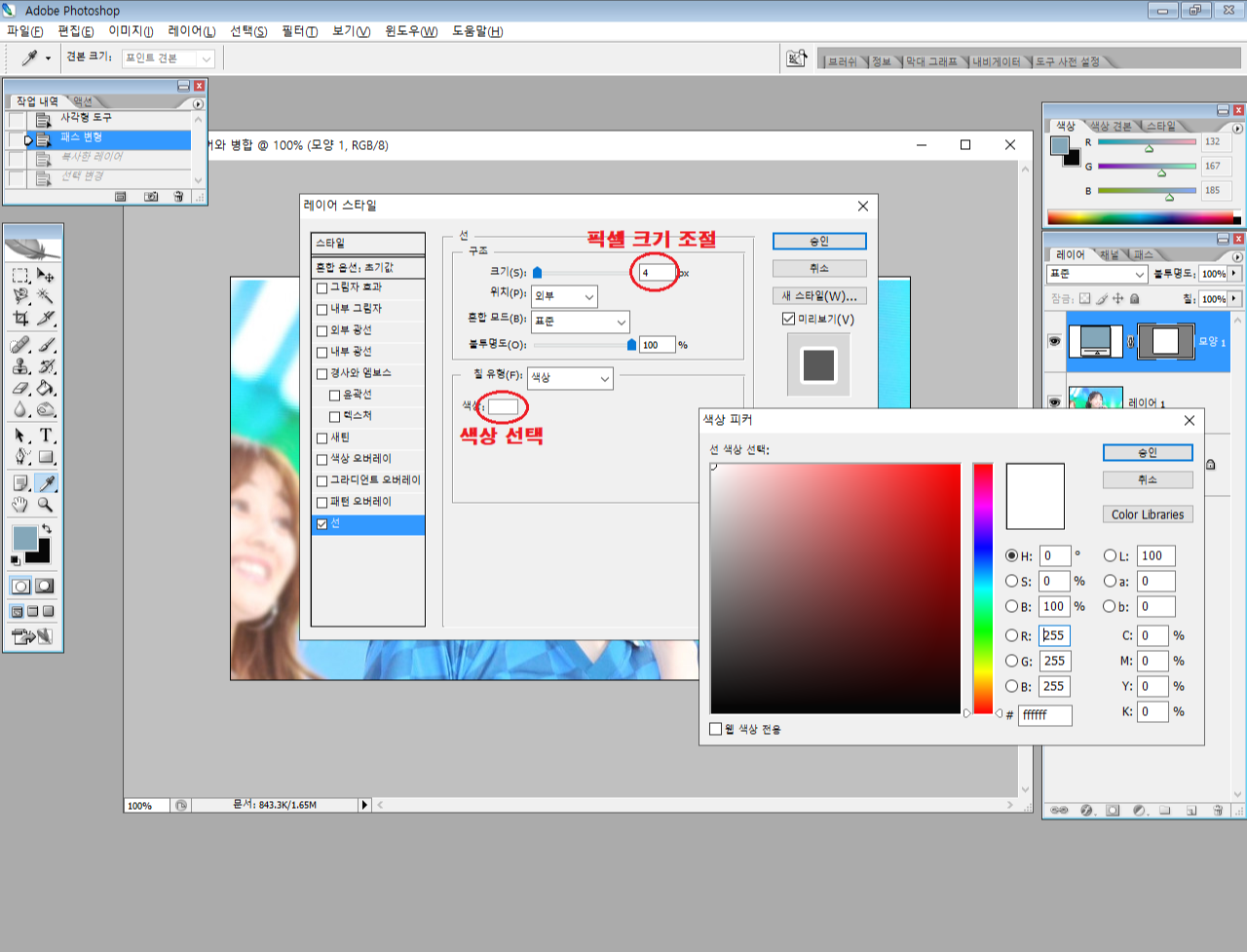The height and width of the screenshot is (952, 1247).
Task: Click the Quick Mask mode icon
Action: coord(45,586)
